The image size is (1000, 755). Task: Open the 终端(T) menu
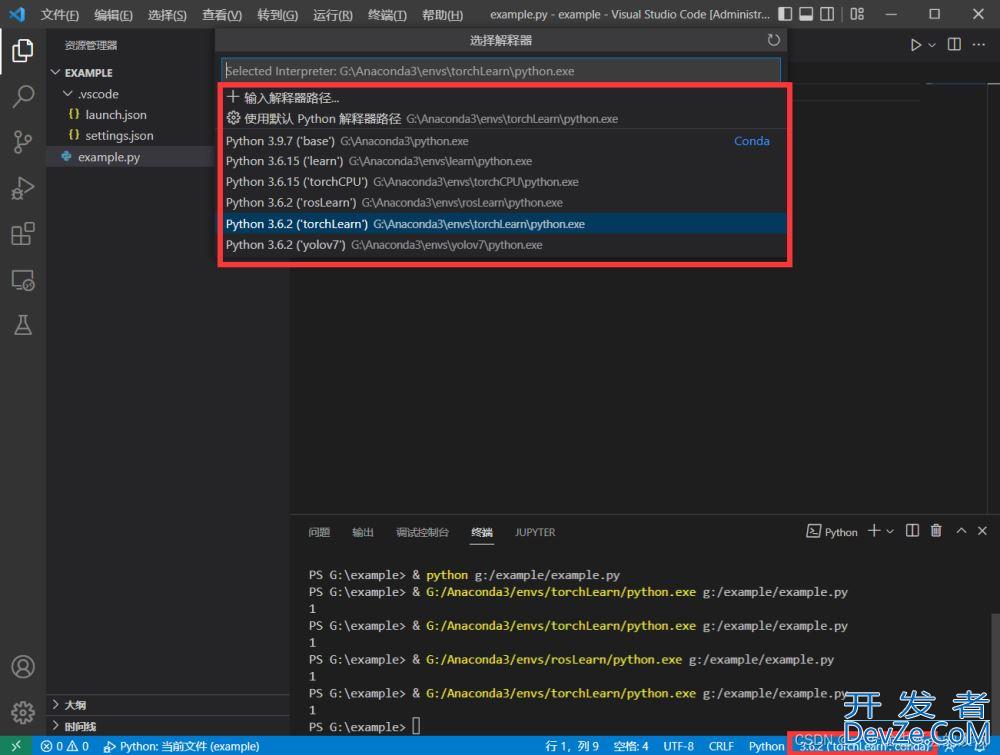[387, 15]
